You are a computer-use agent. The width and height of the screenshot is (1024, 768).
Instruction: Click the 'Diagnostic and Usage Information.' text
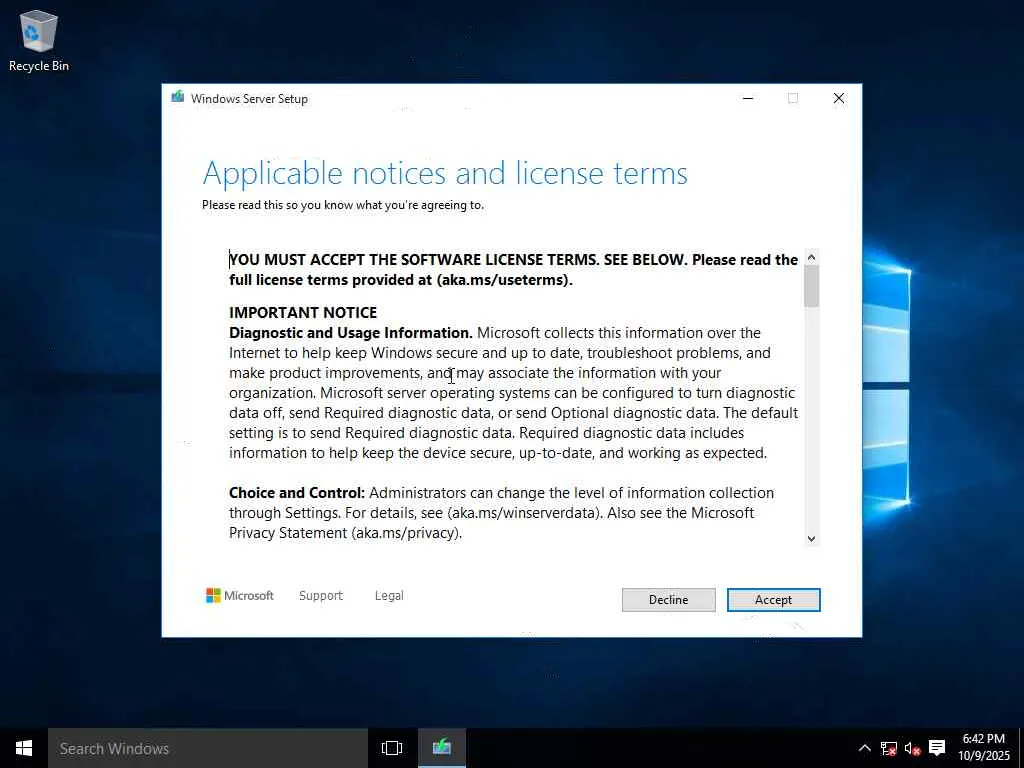(351, 333)
